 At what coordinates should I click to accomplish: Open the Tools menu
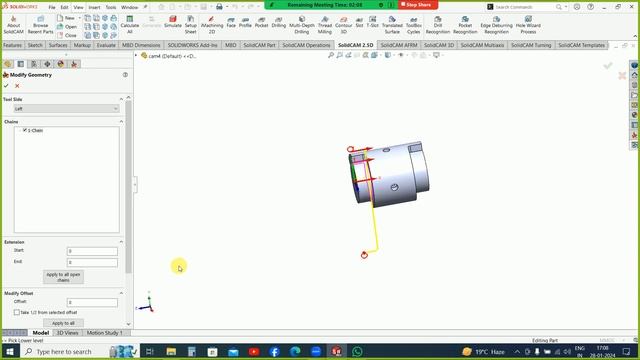click(x=111, y=7)
